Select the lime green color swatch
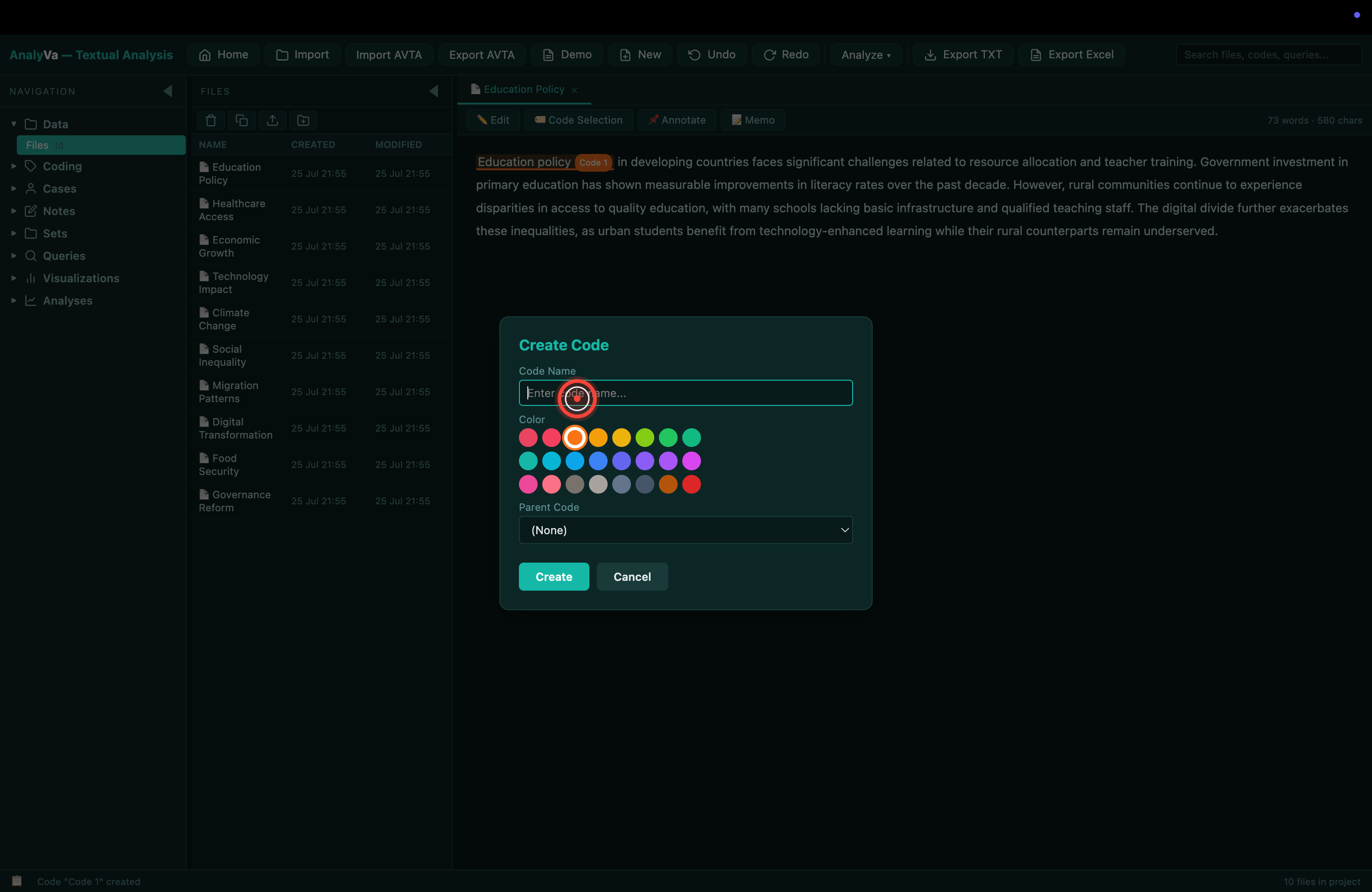 click(644, 438)
